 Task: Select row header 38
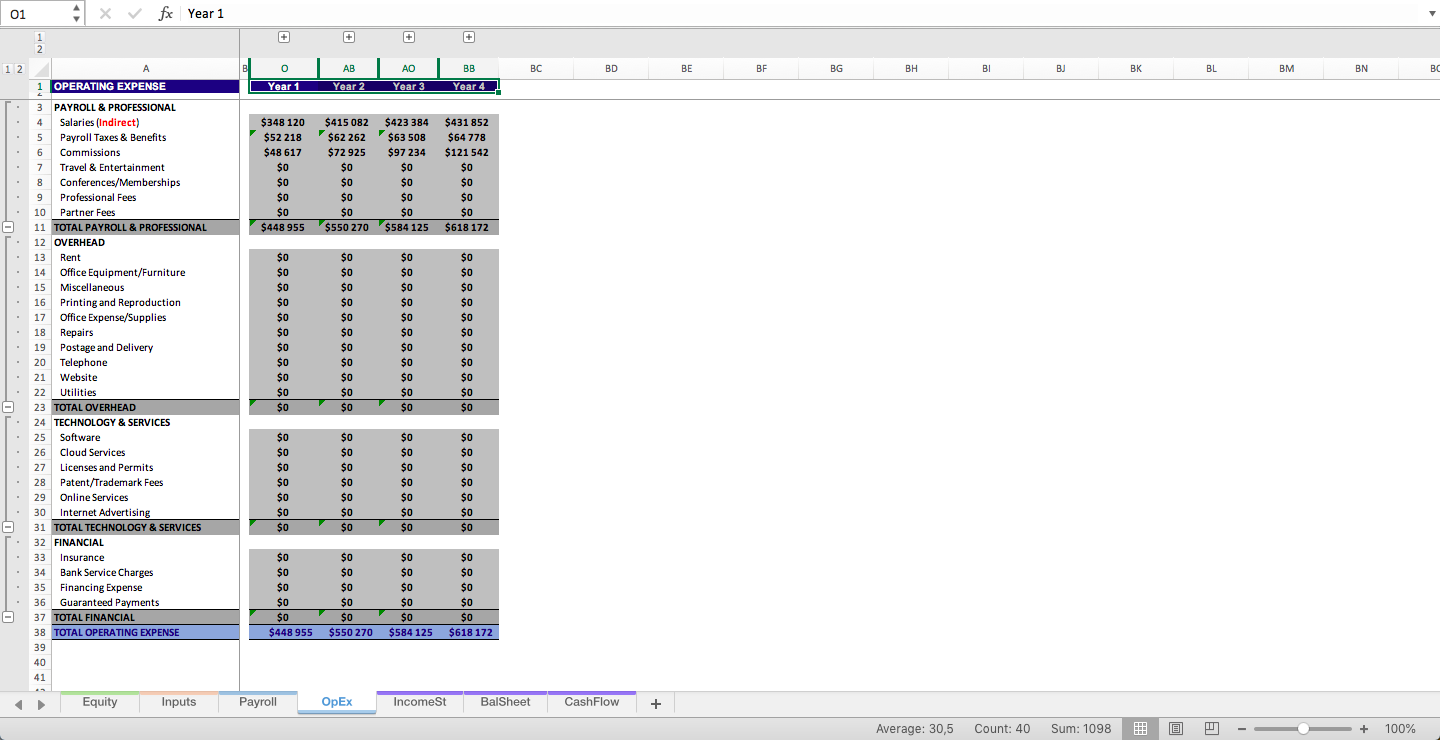(x=40, y=632)
